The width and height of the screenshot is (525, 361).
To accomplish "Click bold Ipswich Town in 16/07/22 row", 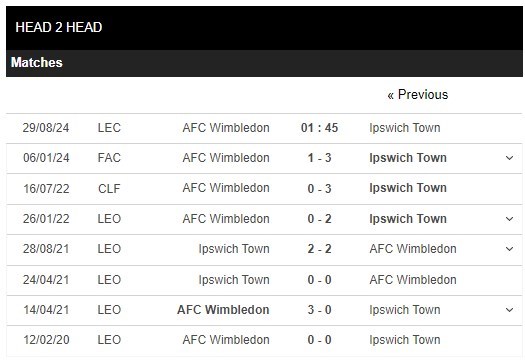I will pos(408,188).
